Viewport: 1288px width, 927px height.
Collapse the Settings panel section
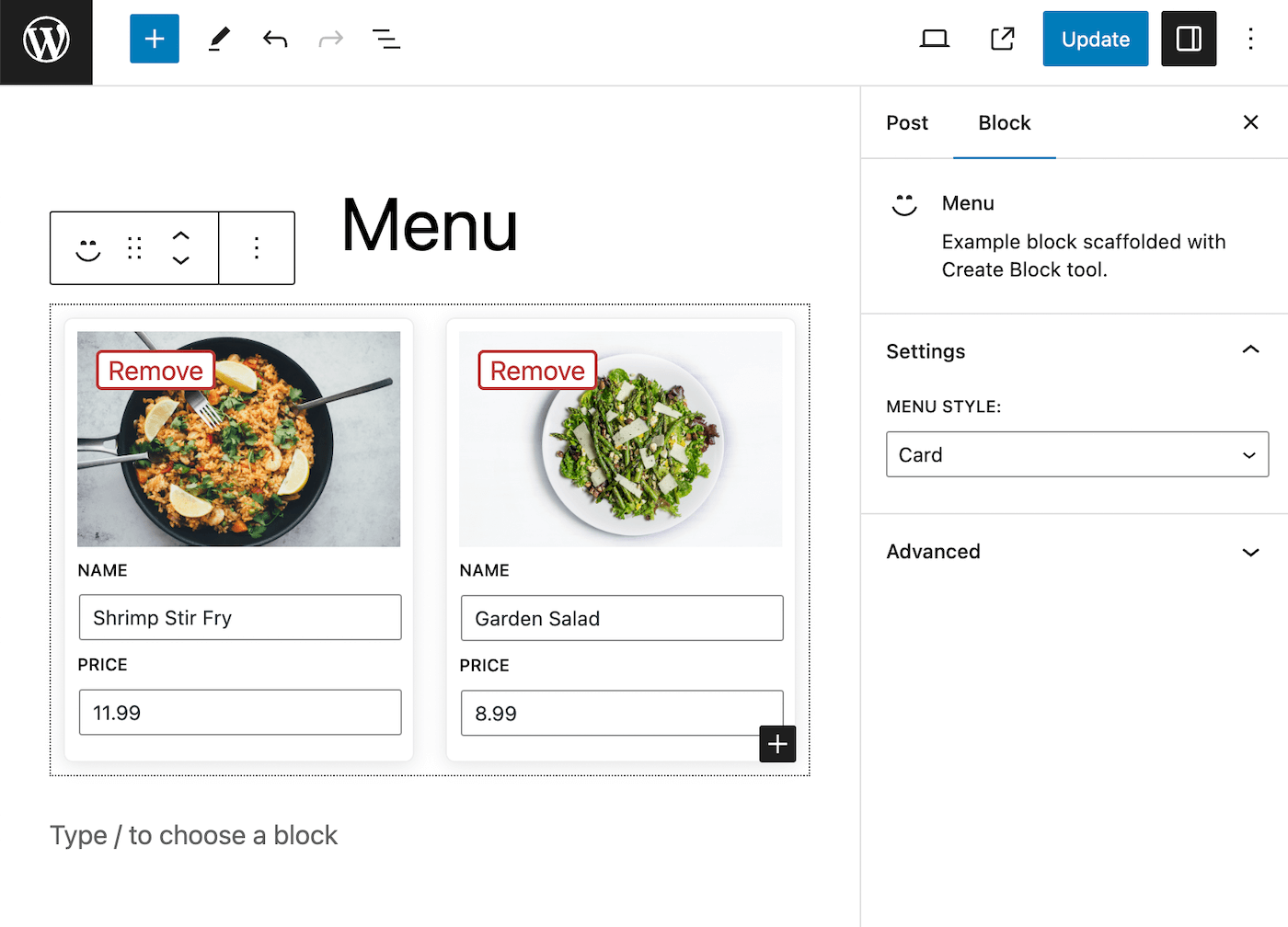1250,350
